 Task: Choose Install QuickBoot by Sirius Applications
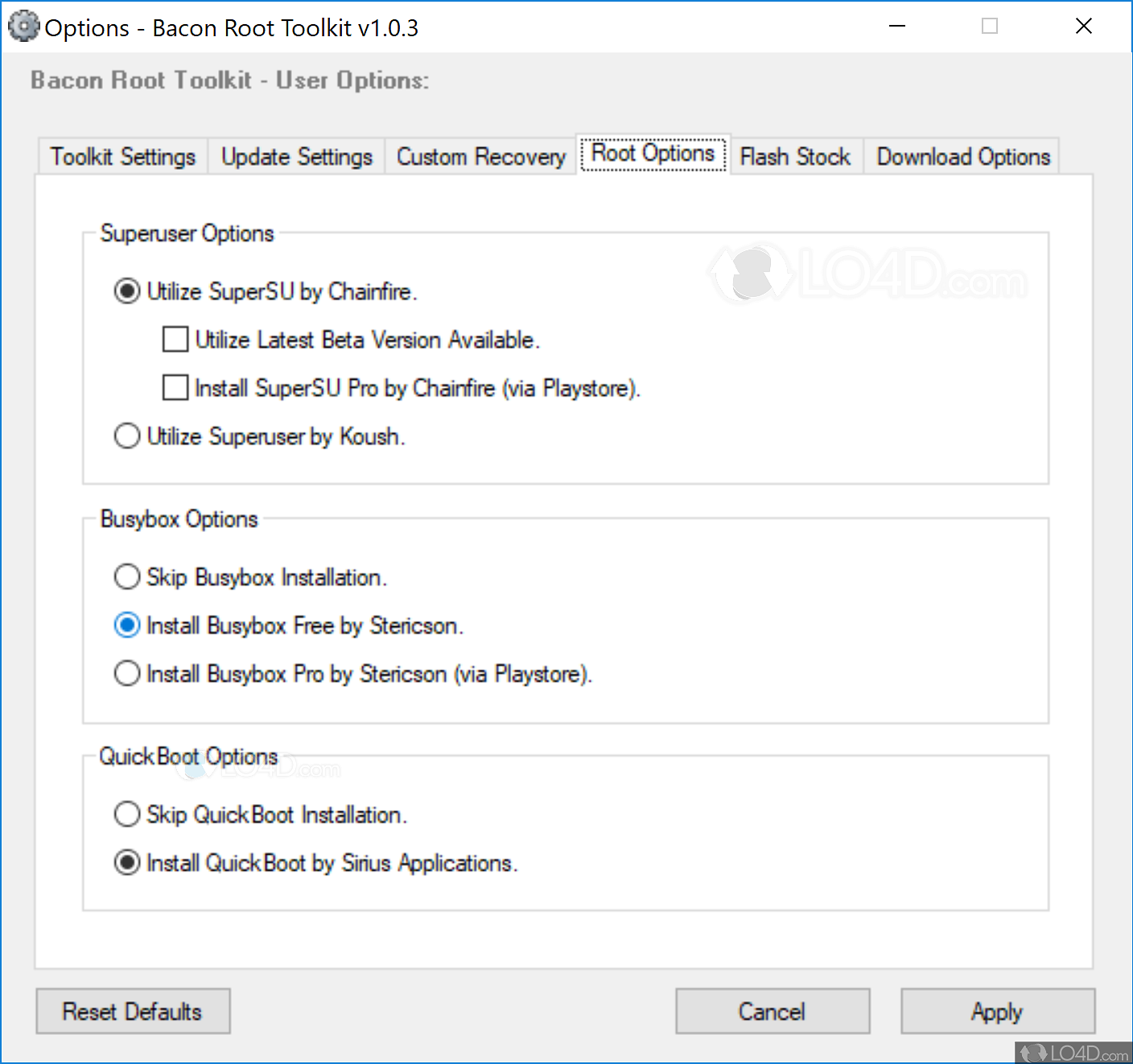126,863
